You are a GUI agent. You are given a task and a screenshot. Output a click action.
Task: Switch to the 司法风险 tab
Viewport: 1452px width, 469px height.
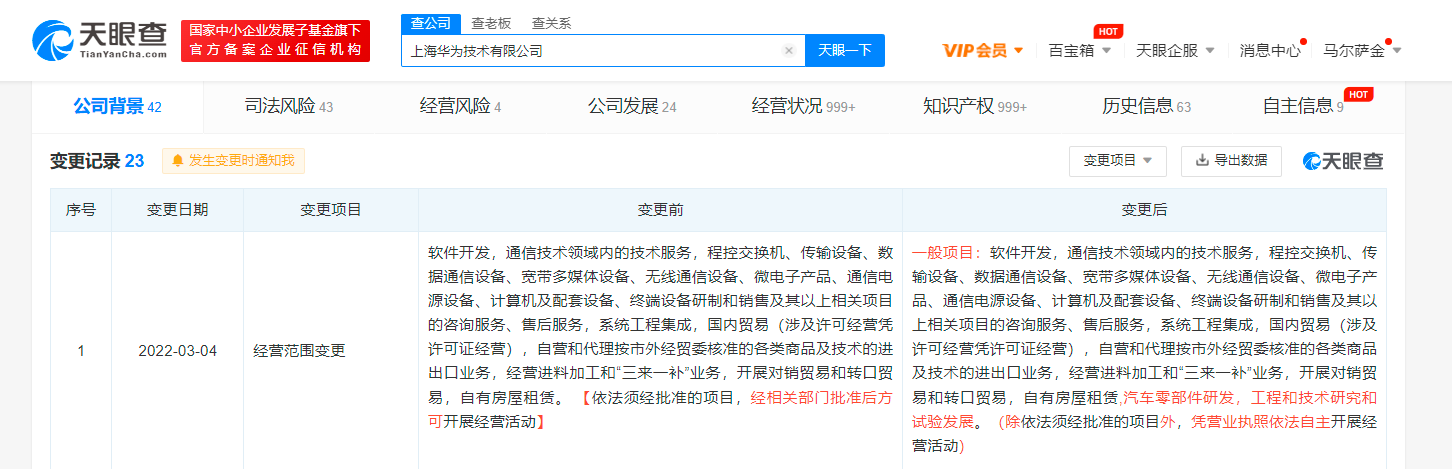point(288,106)
